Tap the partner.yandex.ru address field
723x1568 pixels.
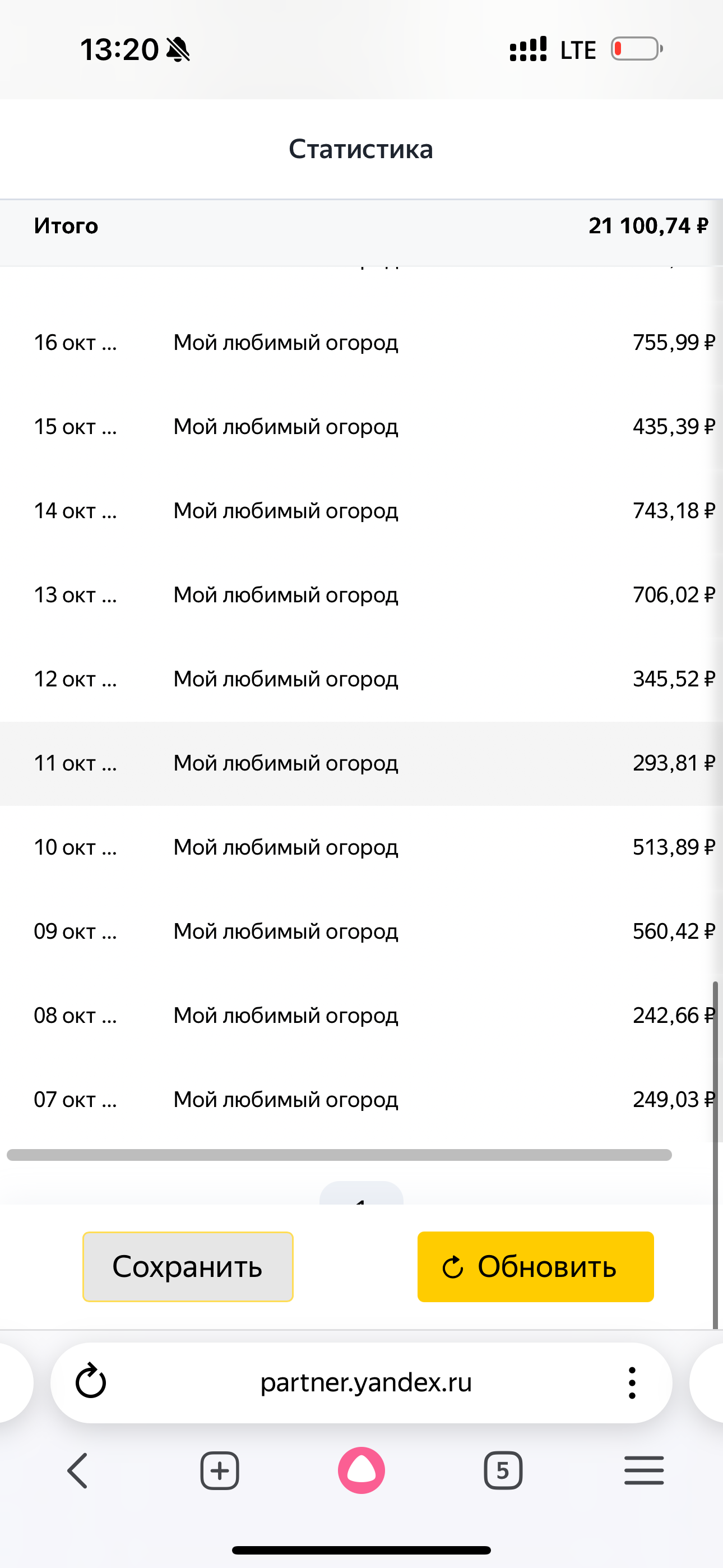pyautogui.click(x=366, y=1382)
